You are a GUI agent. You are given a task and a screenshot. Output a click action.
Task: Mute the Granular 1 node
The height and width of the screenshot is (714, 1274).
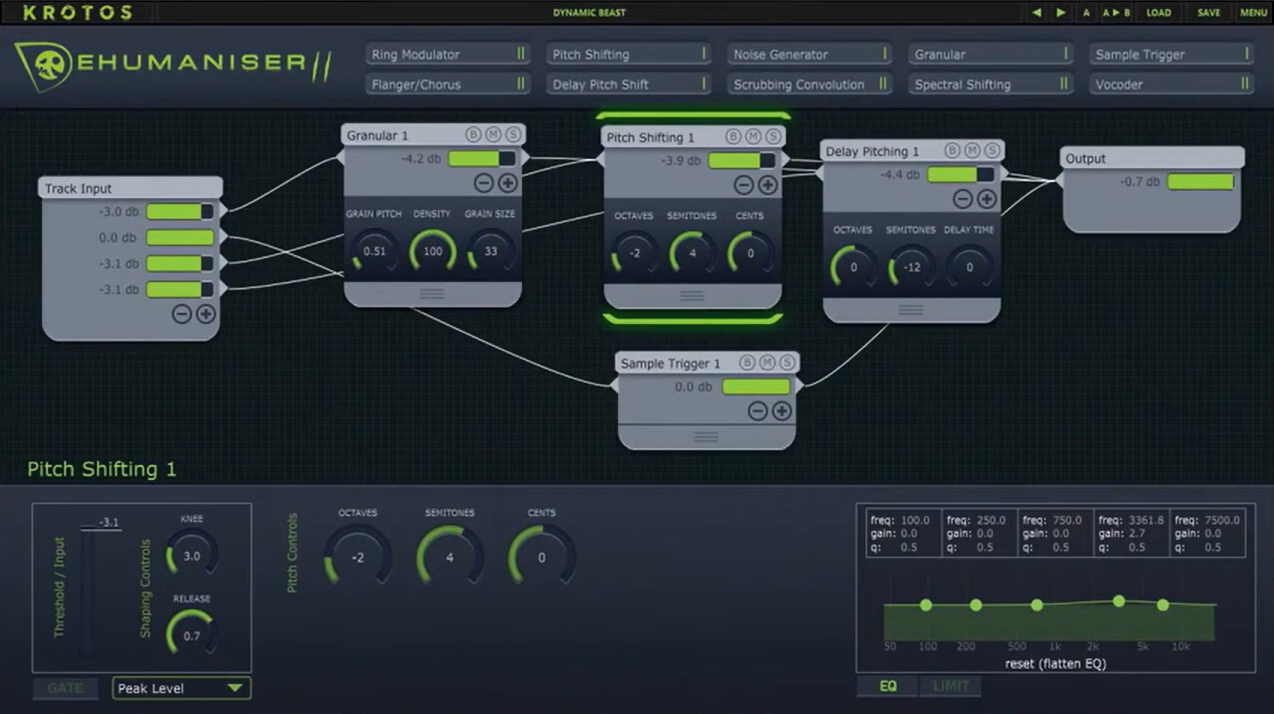[x=493, y=135]
